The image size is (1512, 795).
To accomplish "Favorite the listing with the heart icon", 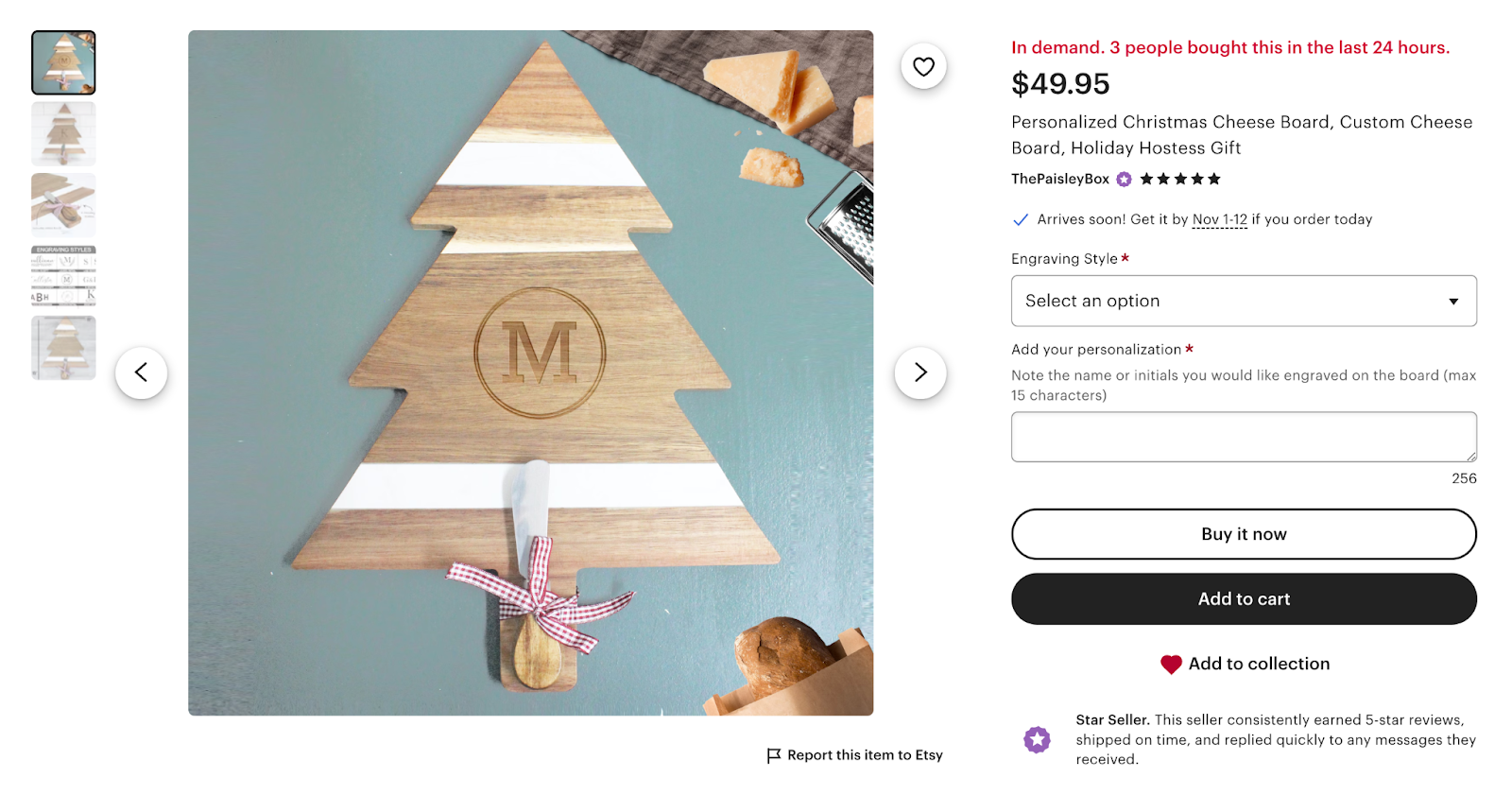I will coord(921,66).
